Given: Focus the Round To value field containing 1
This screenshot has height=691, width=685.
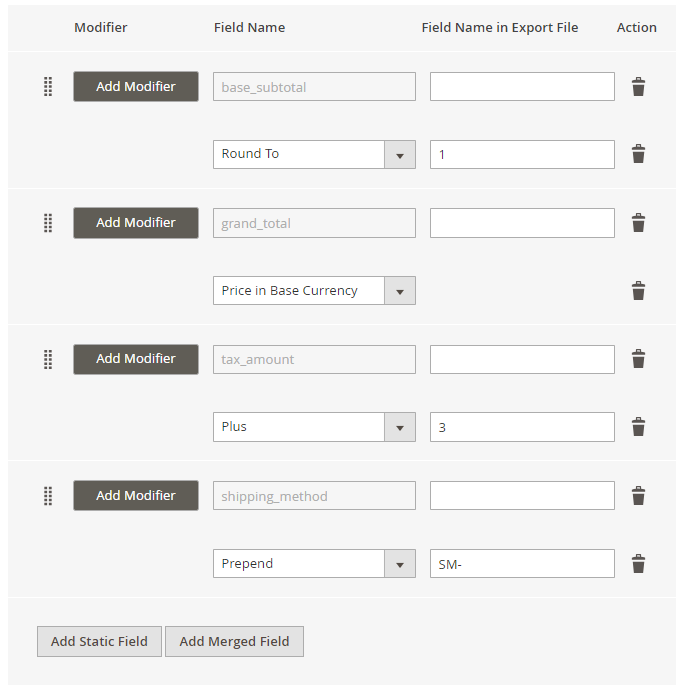Looking at the screenshot, I should coord(522,154).
